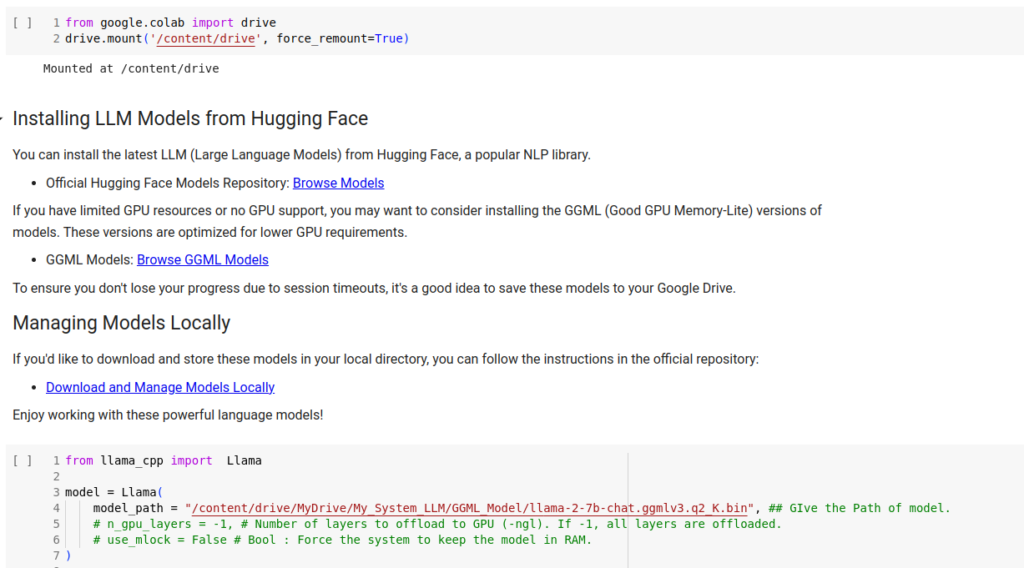Click the Installing LLM Models from Hugging Face heading
This screenshot has width=1024, height=568.
[190, 119]
